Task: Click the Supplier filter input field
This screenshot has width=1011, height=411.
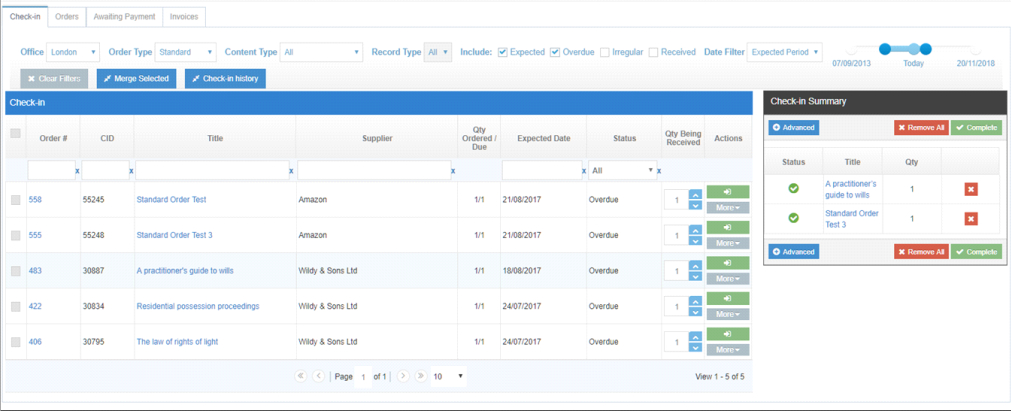Action: click(x=374, y=170)
